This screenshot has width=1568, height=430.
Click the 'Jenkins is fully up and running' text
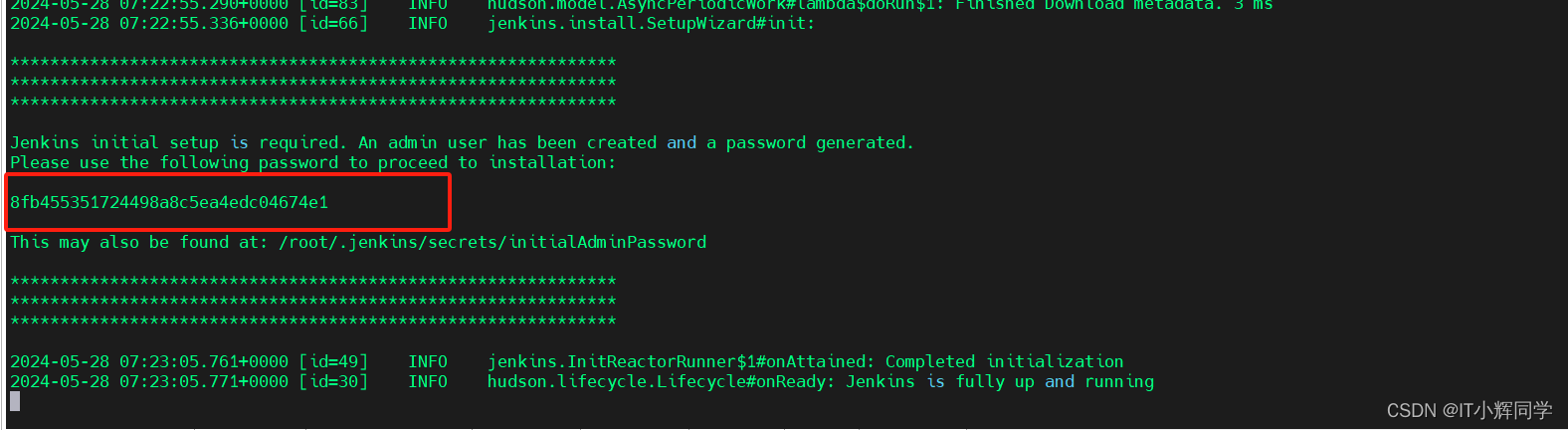[x=1000, y=381]
